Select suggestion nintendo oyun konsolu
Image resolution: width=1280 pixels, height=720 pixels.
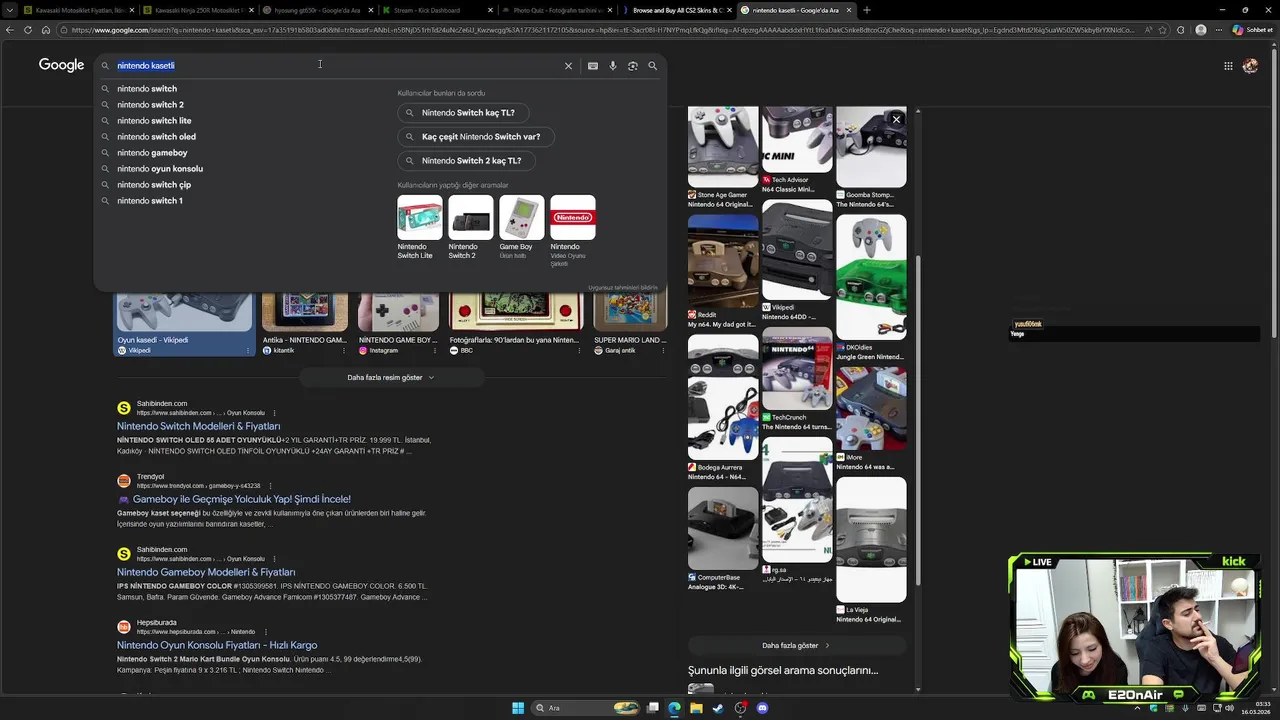160,169
